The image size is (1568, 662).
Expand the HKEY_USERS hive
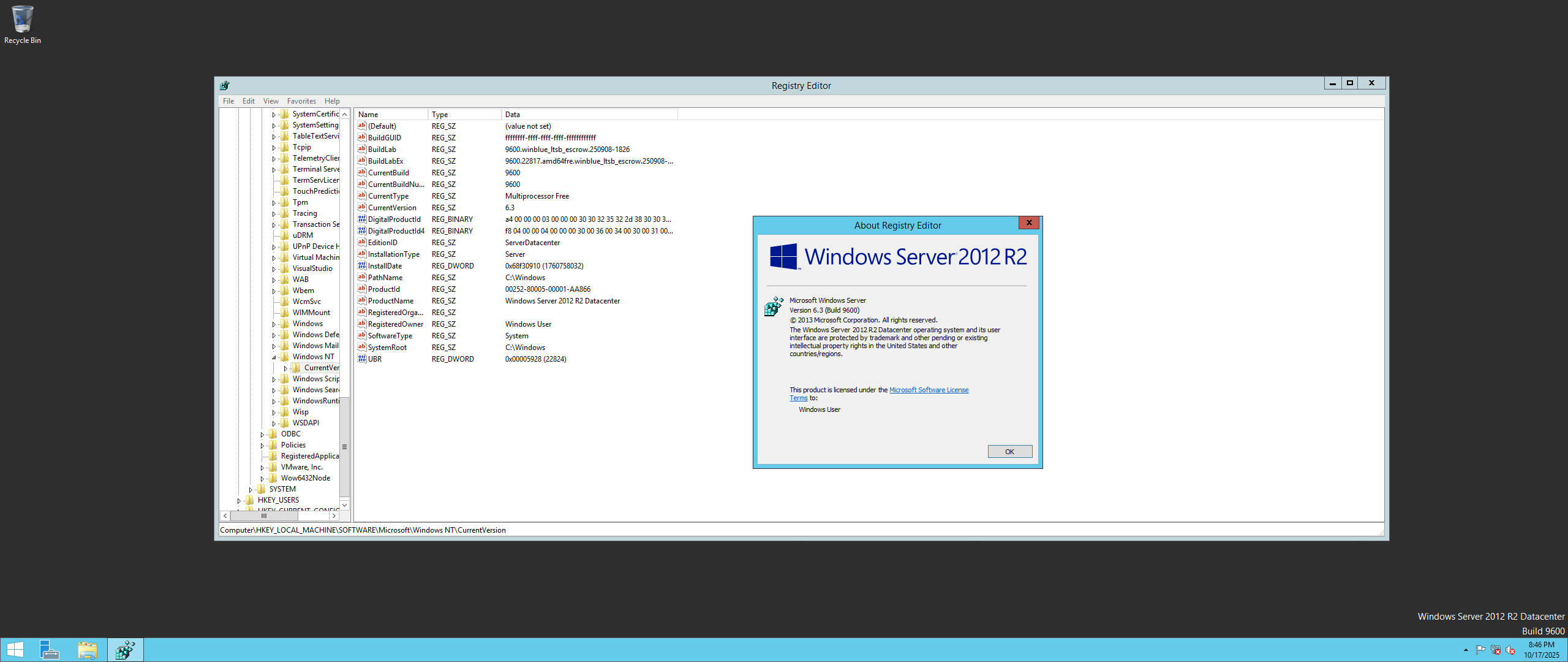tap(239, 501)
